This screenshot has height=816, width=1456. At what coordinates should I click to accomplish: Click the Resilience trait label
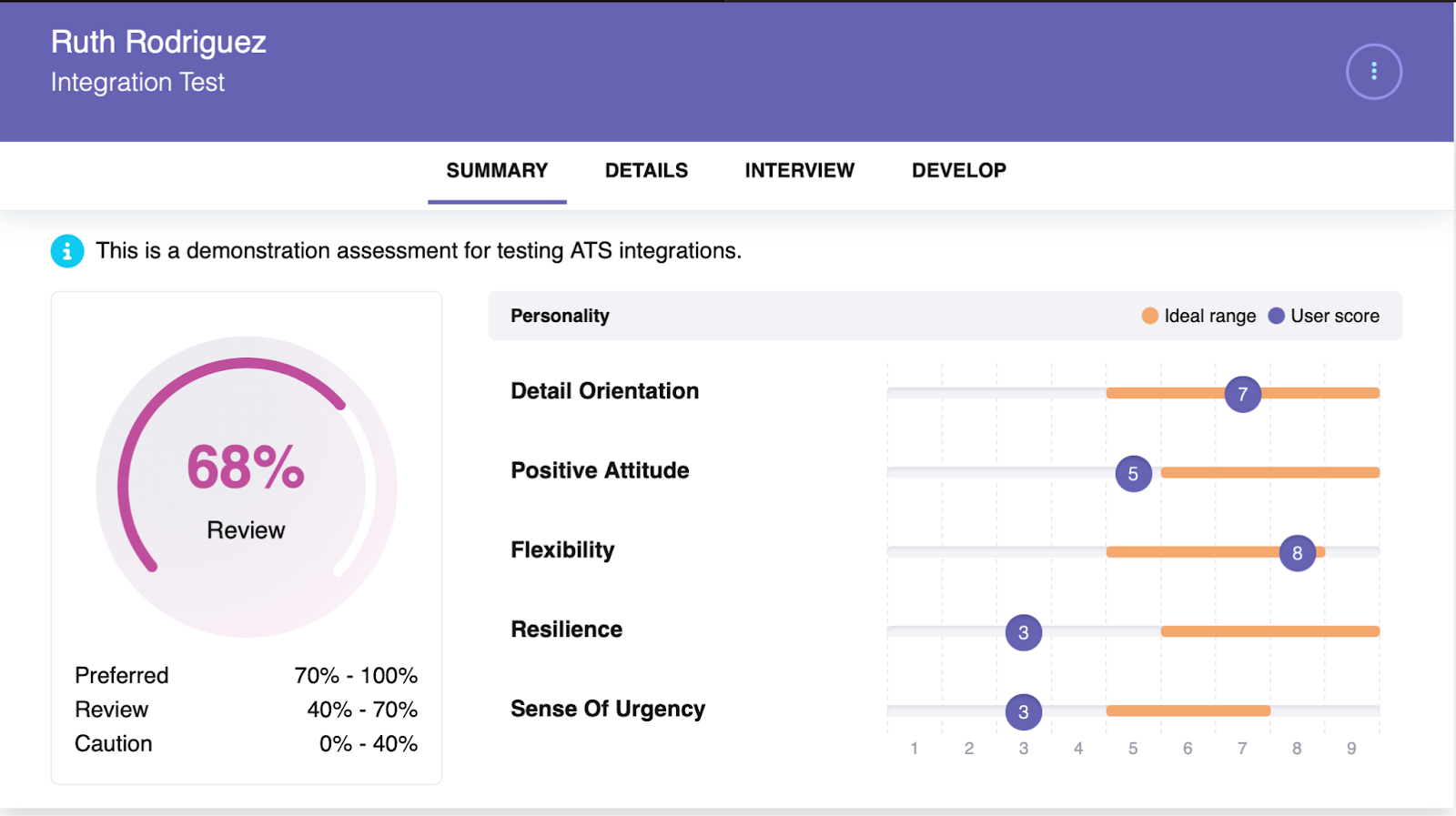pyautogui.click(x=566, y=630)
